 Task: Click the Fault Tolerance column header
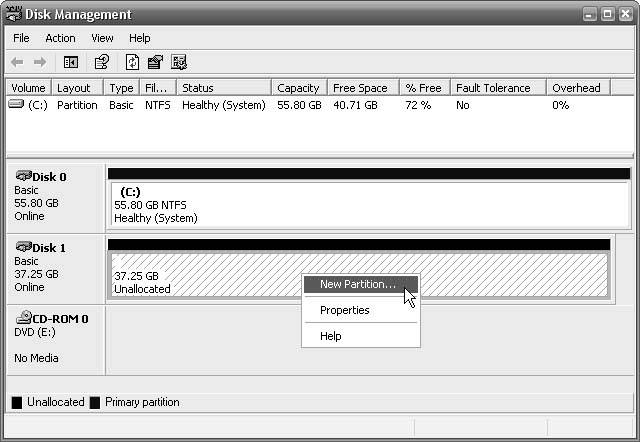tap(497, 88)
